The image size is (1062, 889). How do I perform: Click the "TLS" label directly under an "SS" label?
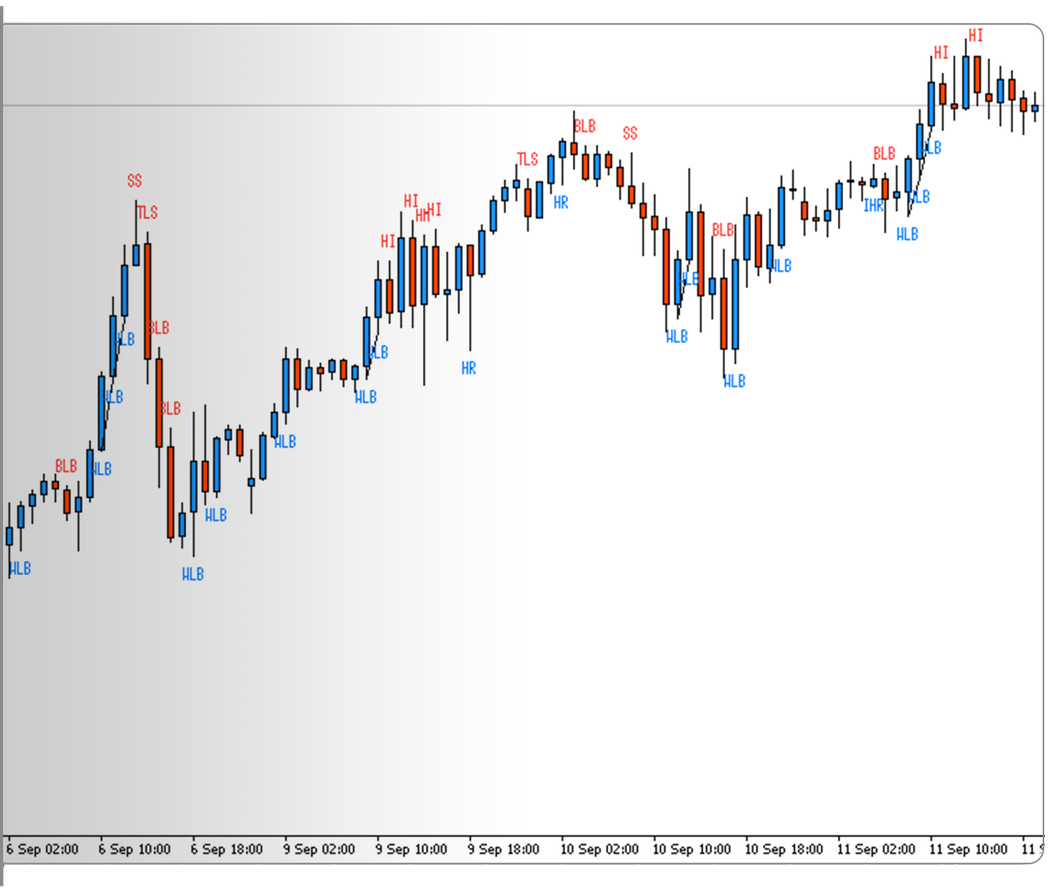coord(147,213)
